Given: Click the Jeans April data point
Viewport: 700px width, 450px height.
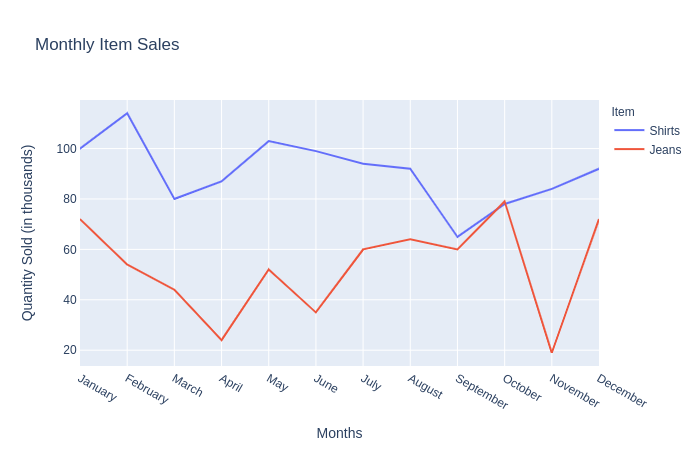Looking at the screenshot, I should pyautogui.click(x=221, y=340).
